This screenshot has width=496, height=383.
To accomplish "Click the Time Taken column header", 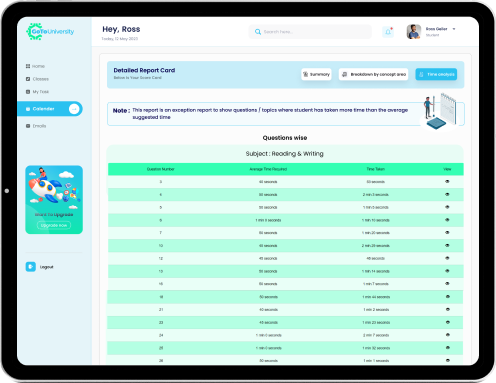I will tap(376, 169).
